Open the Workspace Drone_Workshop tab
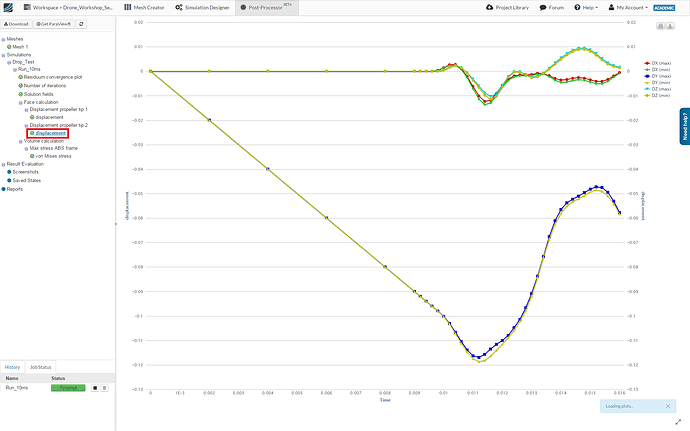Image resolution: width=690 pixels, height=431 pixels. click(x=68, y=7)
